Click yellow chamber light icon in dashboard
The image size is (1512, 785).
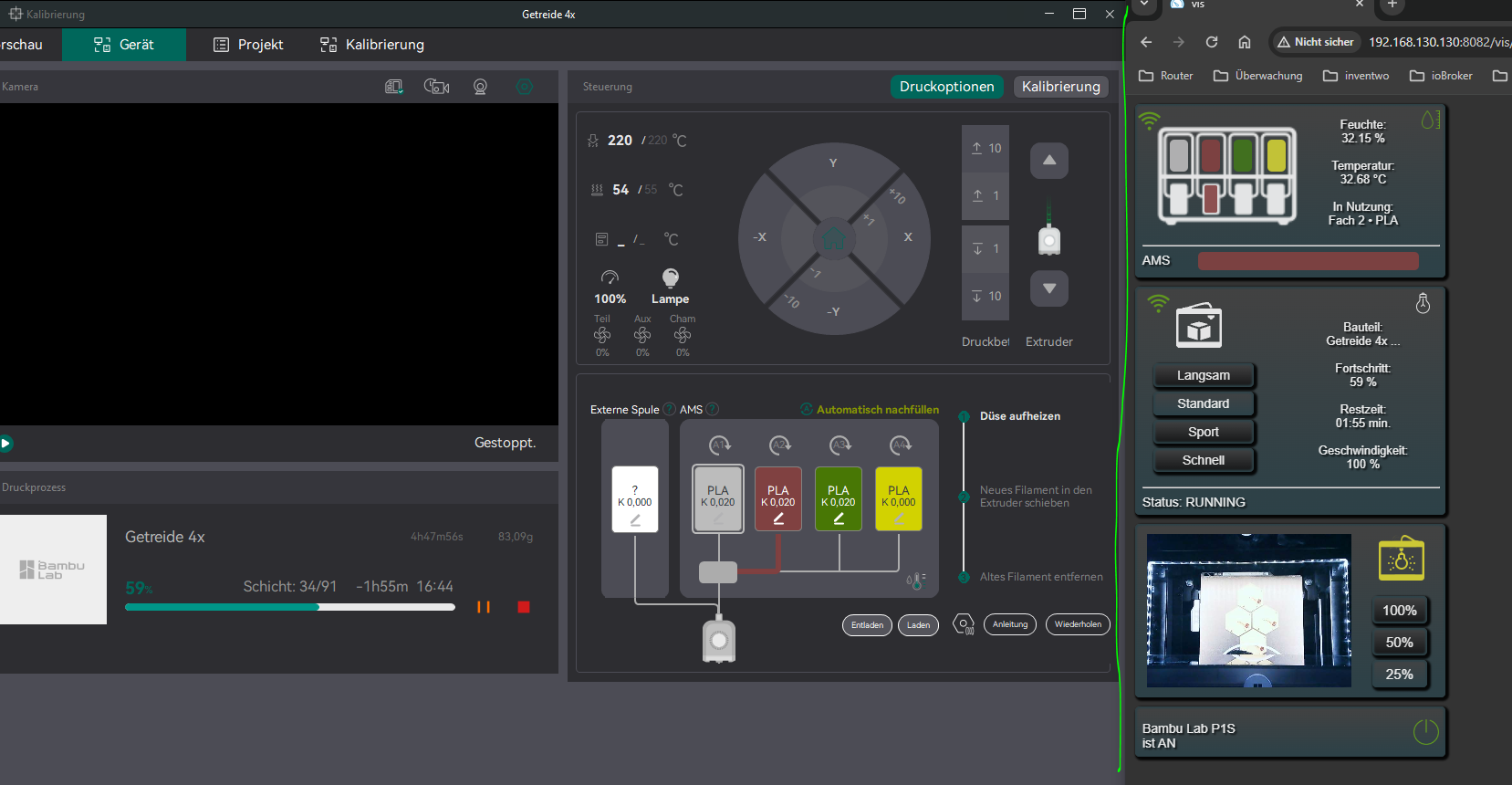pyautogui.click(x=1401, y=559)
